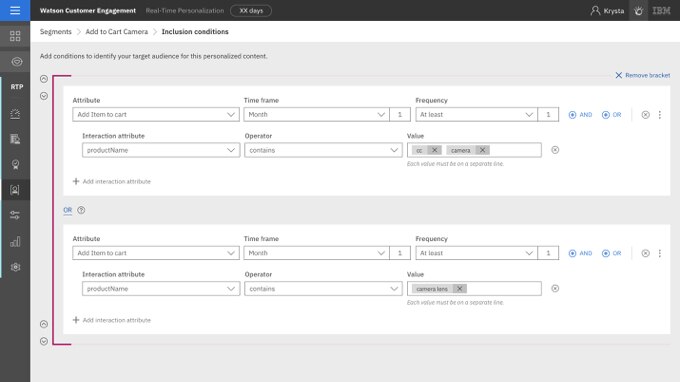
Task: Edit time frame number in first condition
Action: pos(400,114)
